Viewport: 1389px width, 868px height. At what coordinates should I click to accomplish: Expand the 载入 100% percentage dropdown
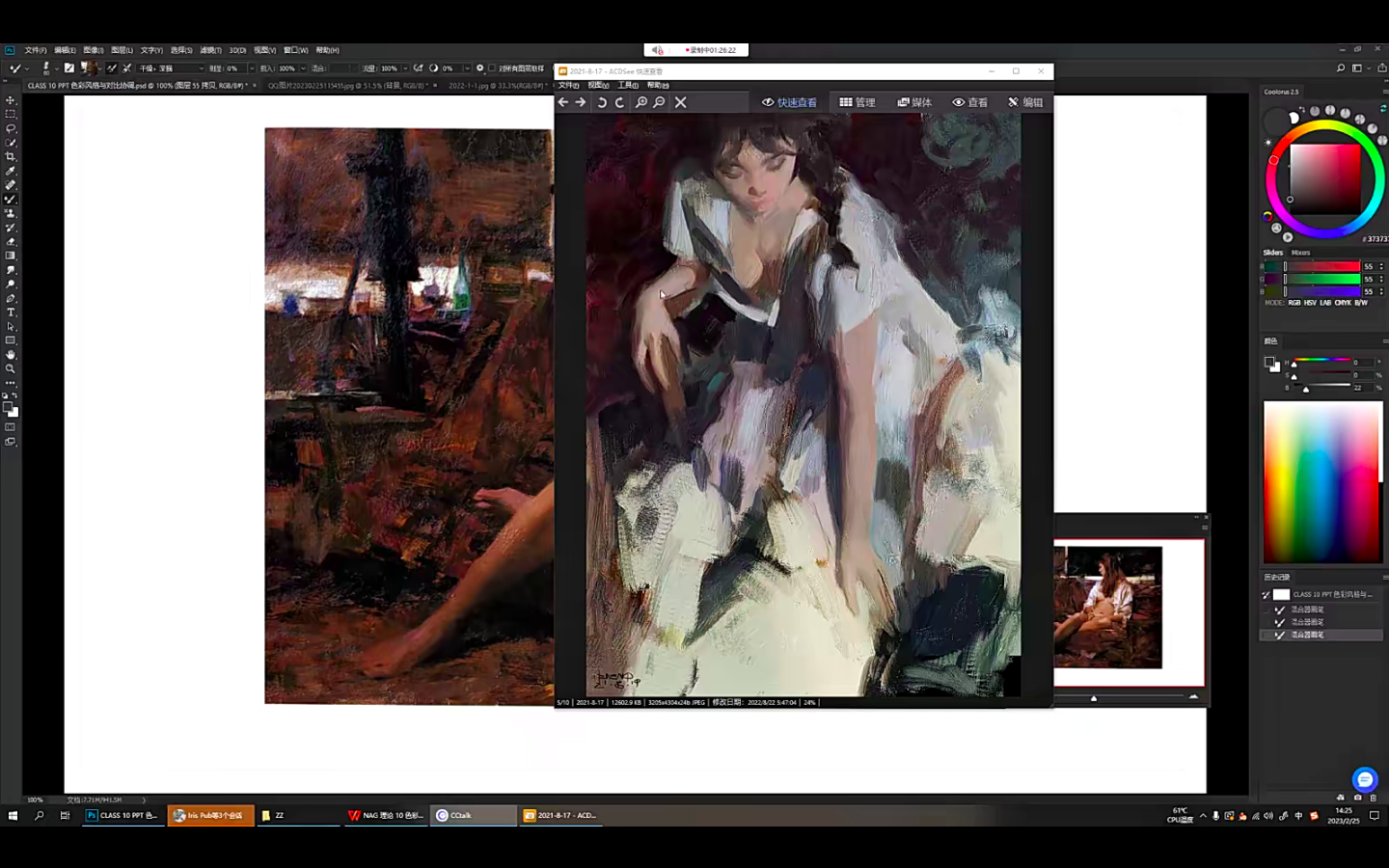coord(303,68)
